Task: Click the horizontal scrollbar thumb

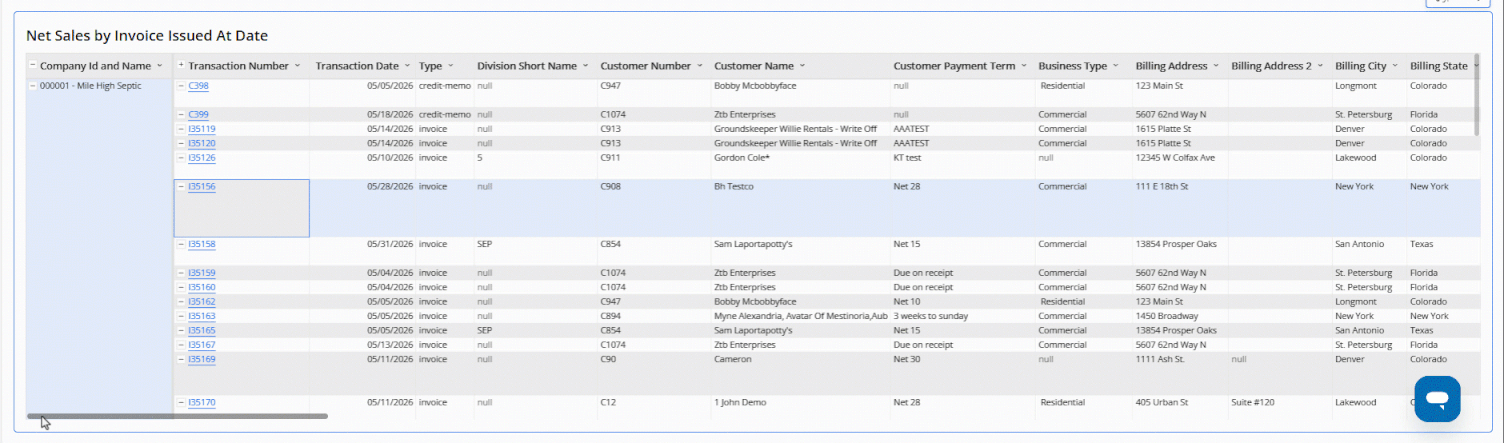Action: [x=177, y=416]
